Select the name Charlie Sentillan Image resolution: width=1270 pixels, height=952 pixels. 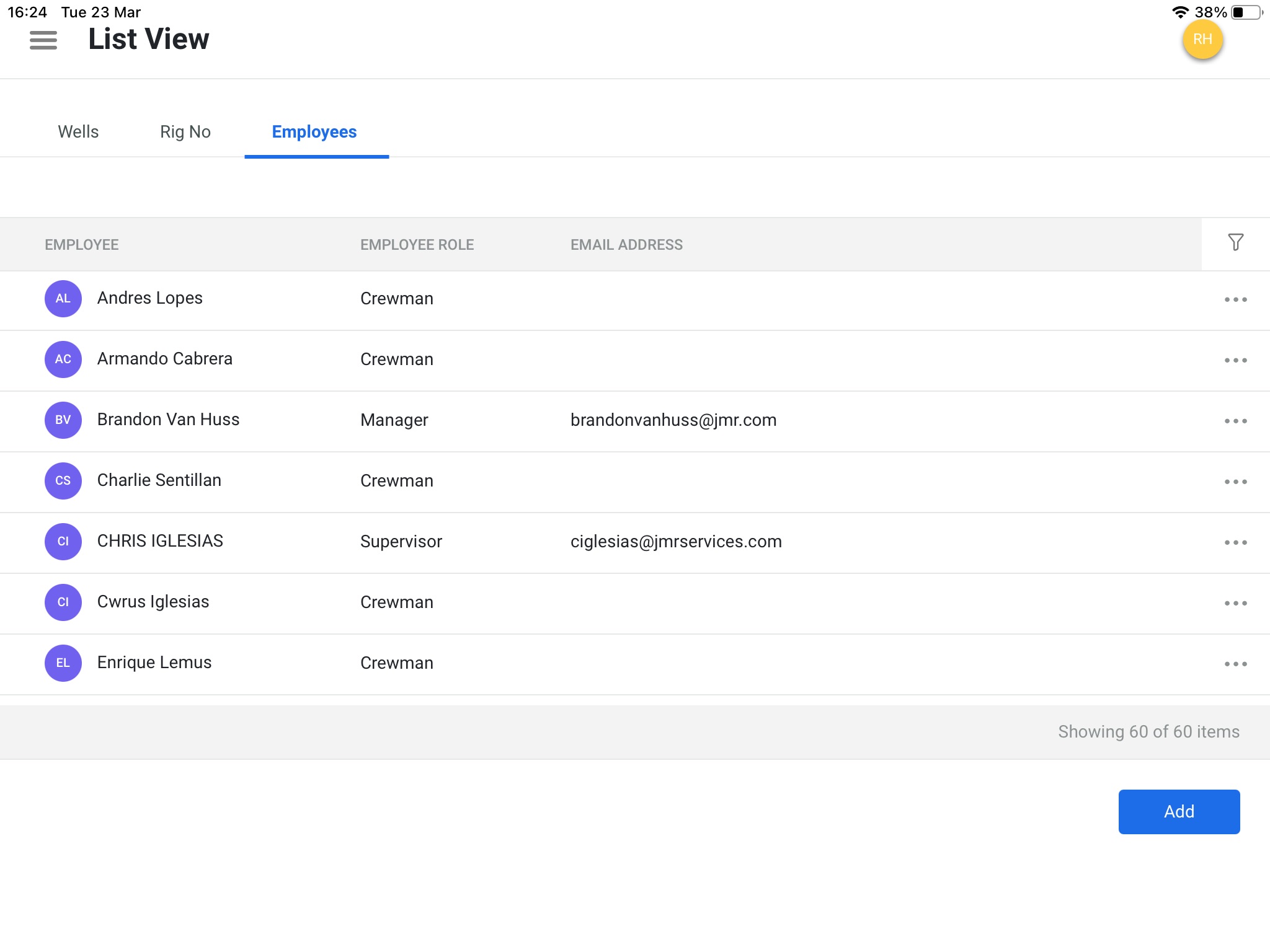[x=159, y=480]
